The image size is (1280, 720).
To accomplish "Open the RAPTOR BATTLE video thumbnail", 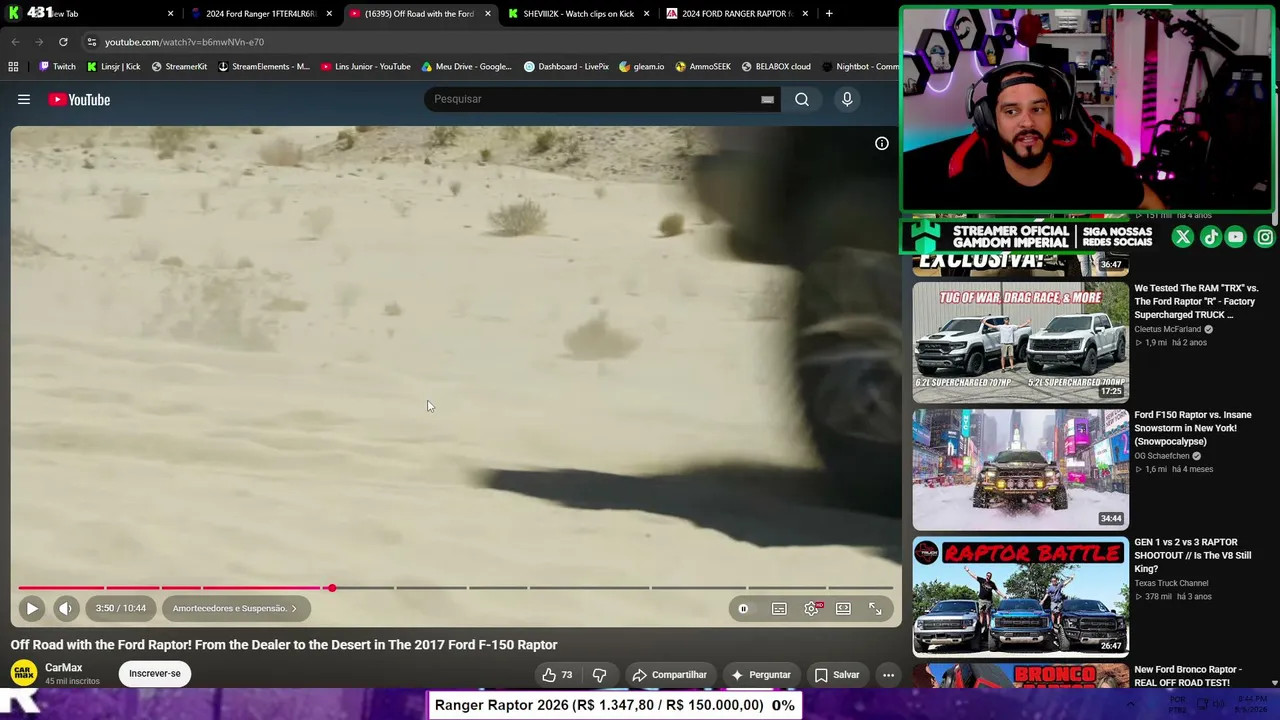I will (1021, 597).
